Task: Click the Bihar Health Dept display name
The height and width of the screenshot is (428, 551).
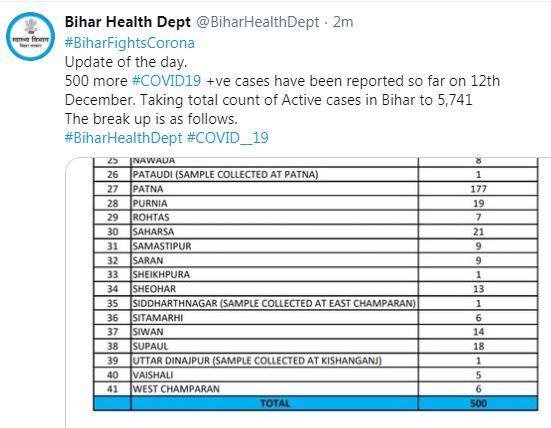Action: (128, 22)
